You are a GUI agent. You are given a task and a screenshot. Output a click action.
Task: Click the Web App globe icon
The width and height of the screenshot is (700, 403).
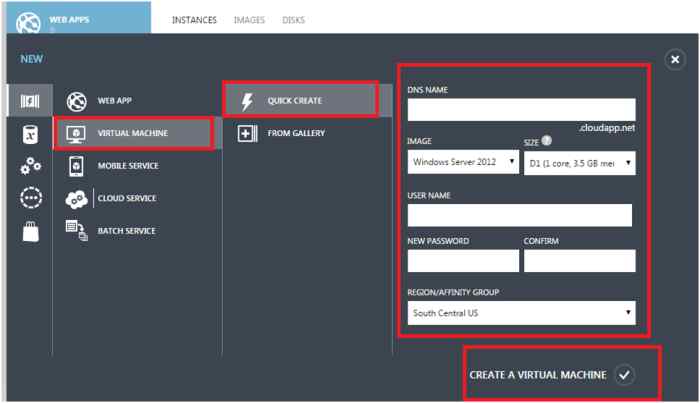click(x=77, y=101)
